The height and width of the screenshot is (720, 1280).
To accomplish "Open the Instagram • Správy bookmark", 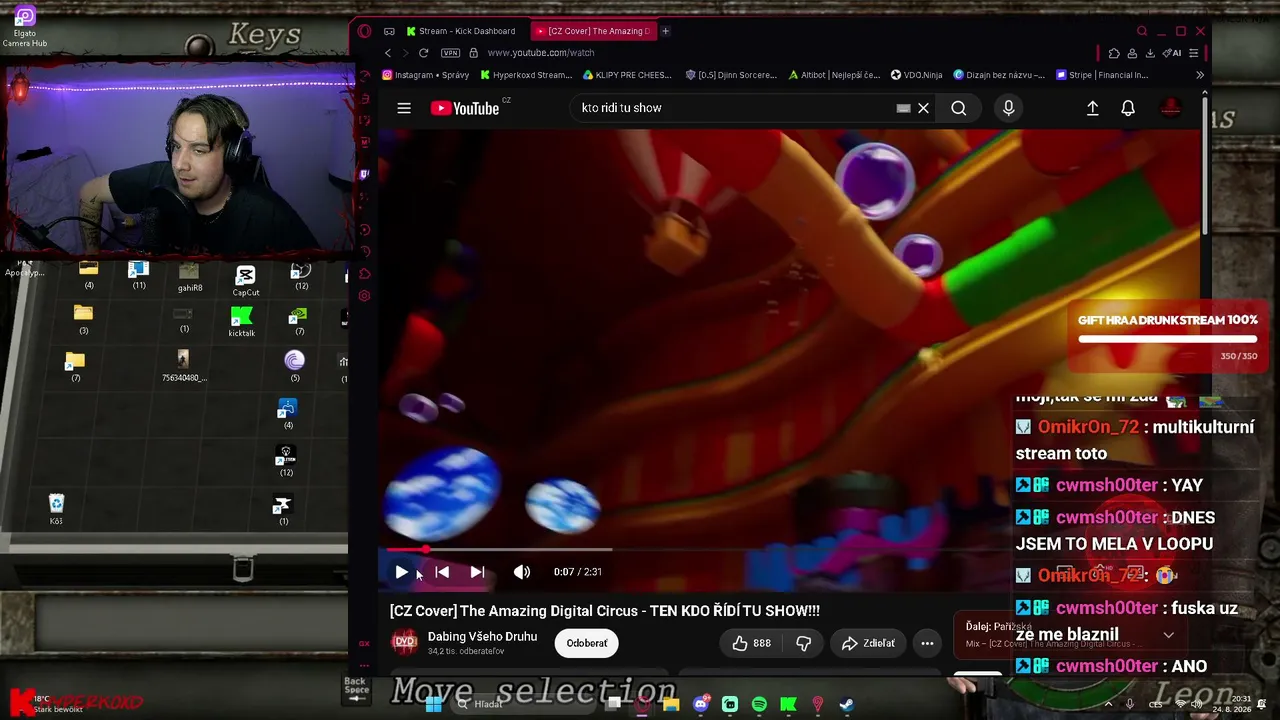I will pyautogui.click(x=426, y=75).
